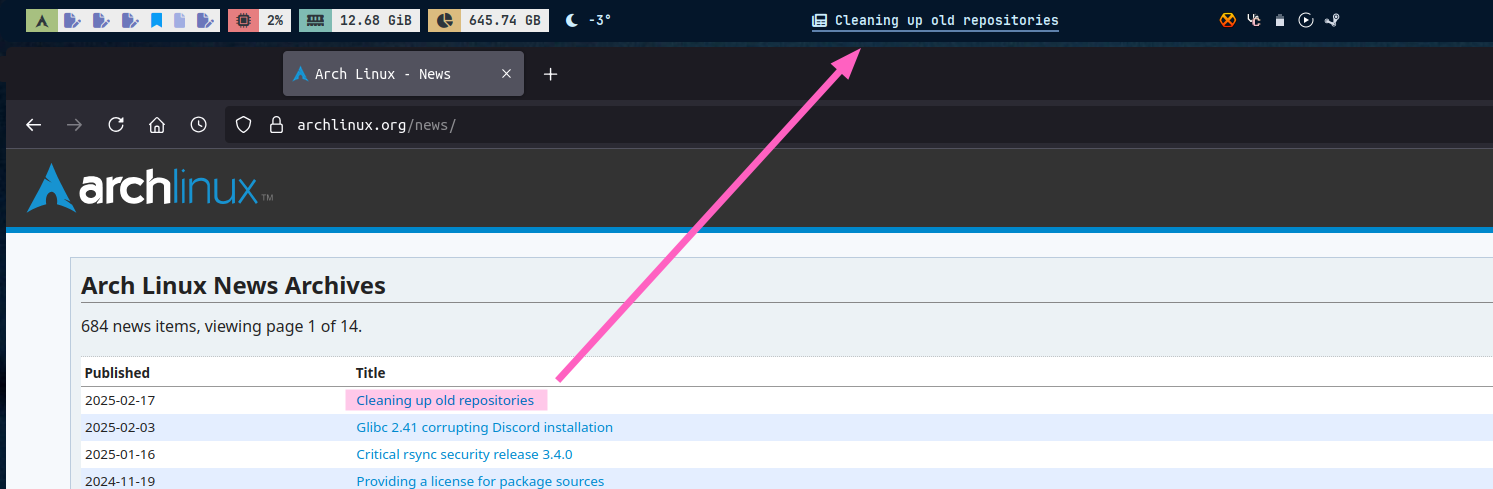Reload the current page
This screenshot has width=1493, height=489.
[116, 125]
